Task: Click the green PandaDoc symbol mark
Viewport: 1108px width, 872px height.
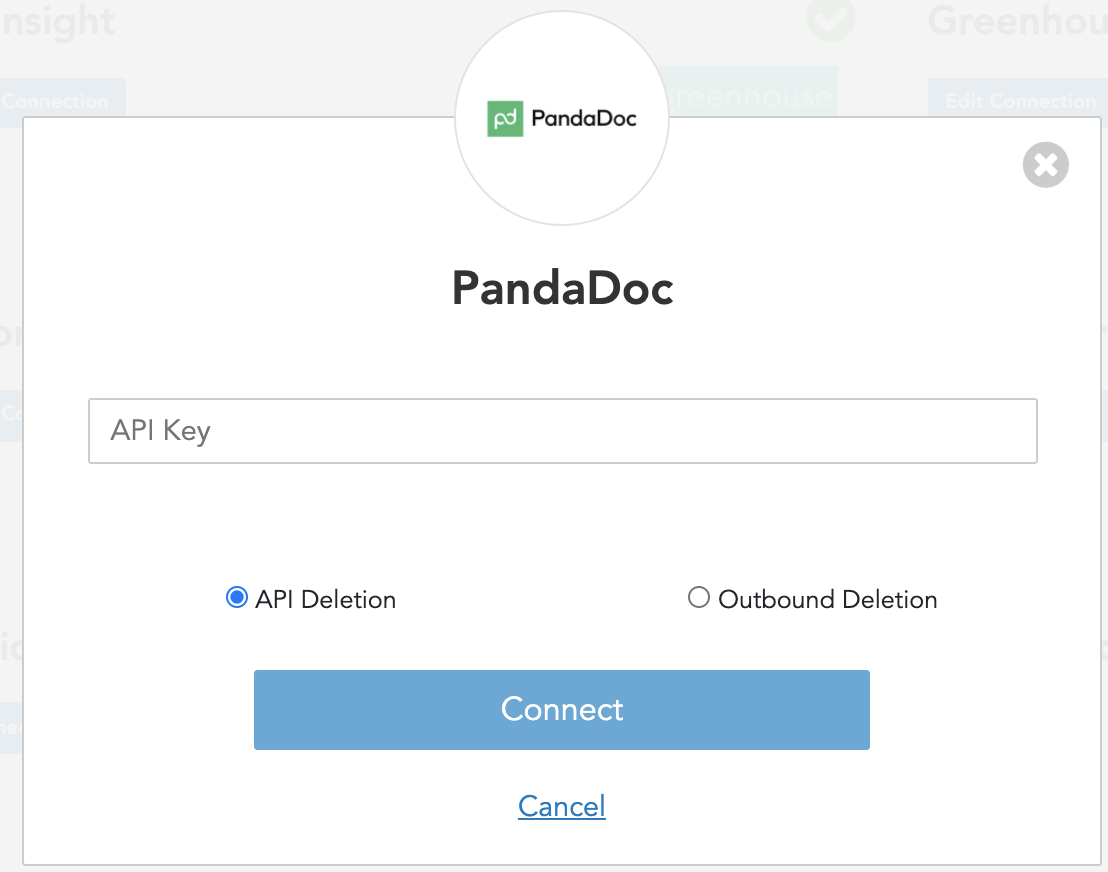Action: (x=505, y=118)
